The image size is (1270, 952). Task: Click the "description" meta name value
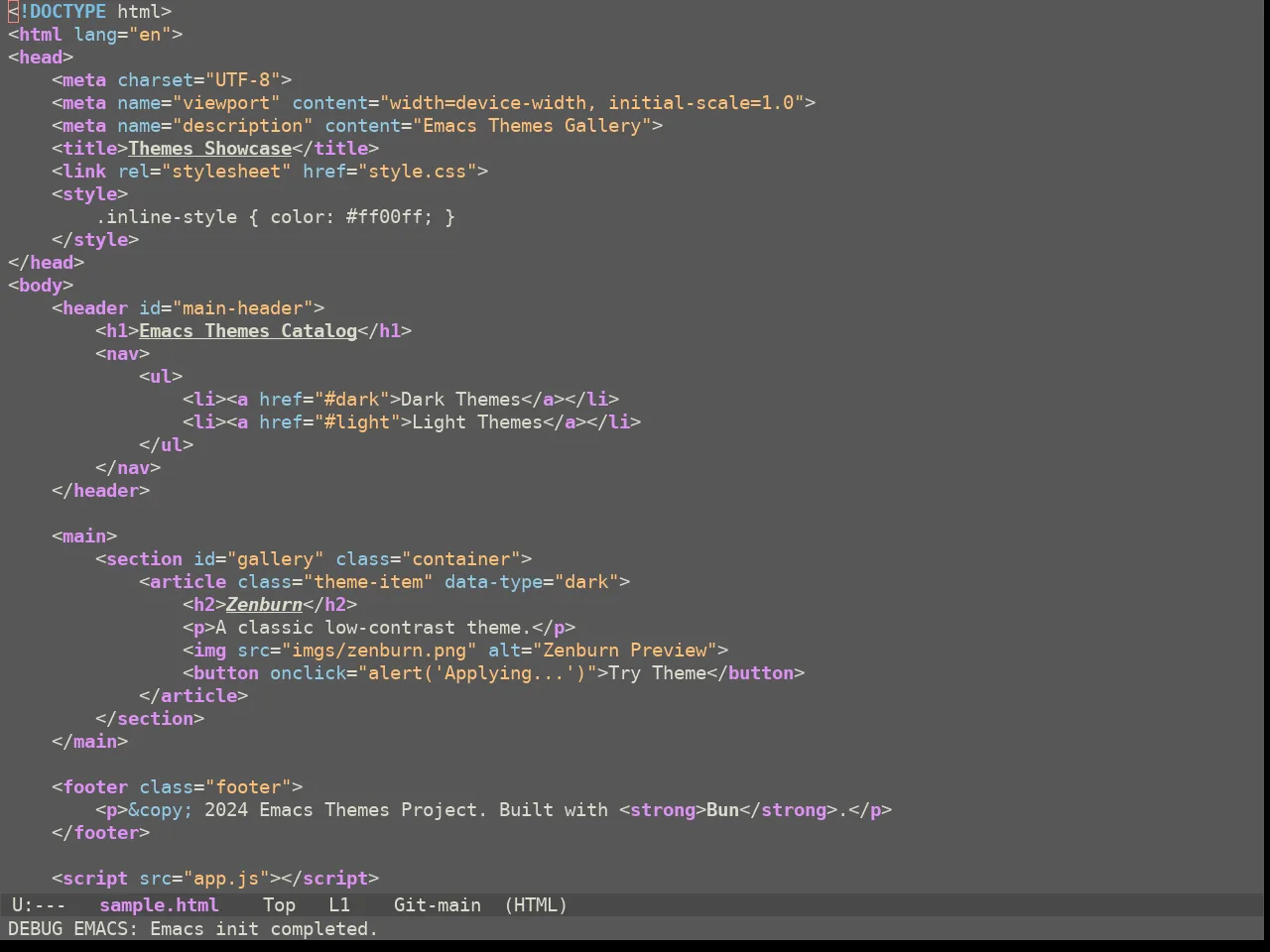pyautogui.click(x=243, y=126)
